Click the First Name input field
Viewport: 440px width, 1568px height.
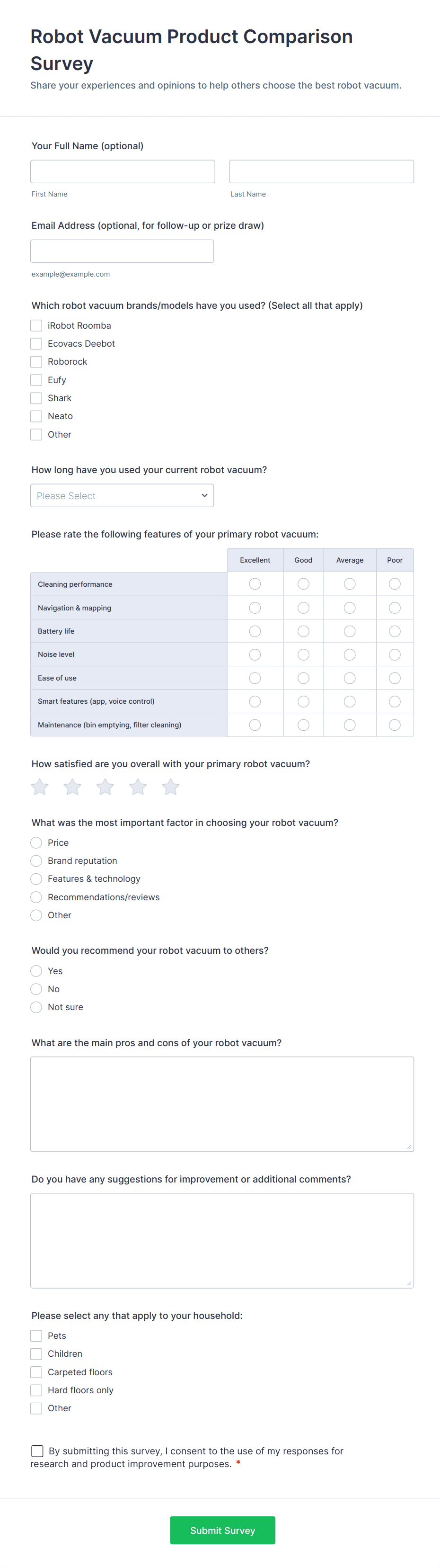122,171
